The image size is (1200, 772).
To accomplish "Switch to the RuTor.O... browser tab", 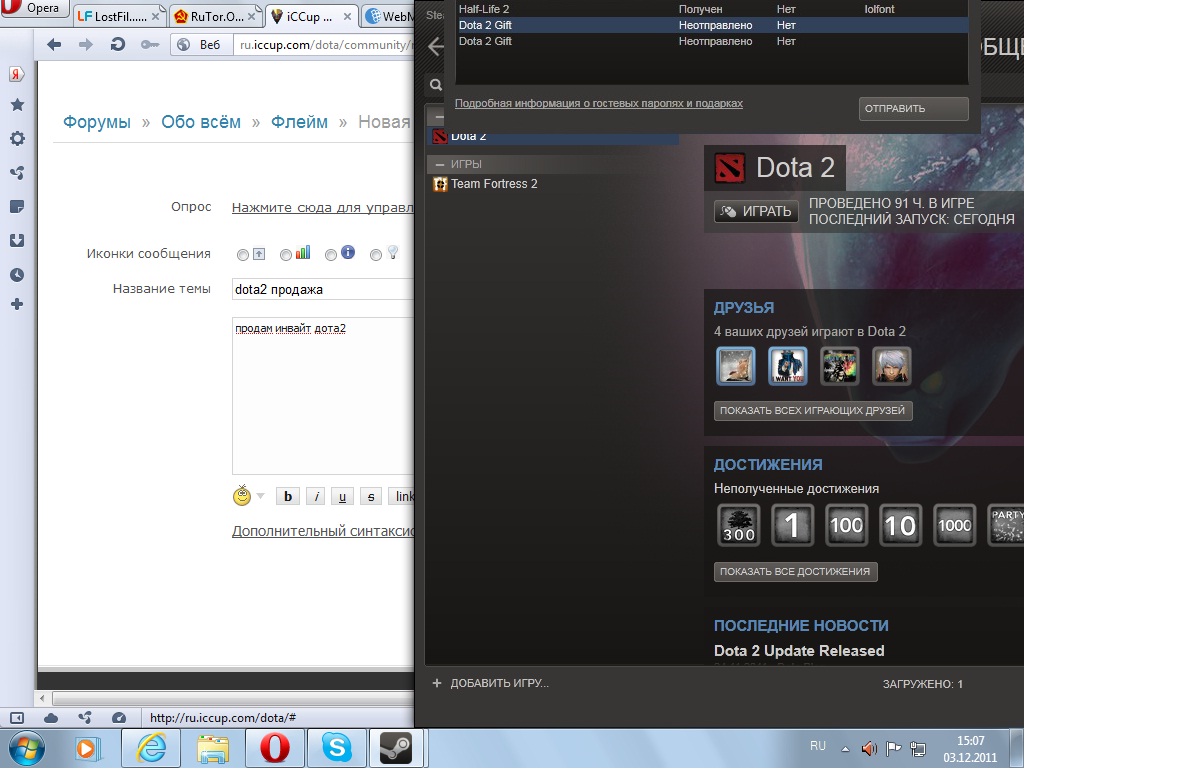I will (213, 16).
